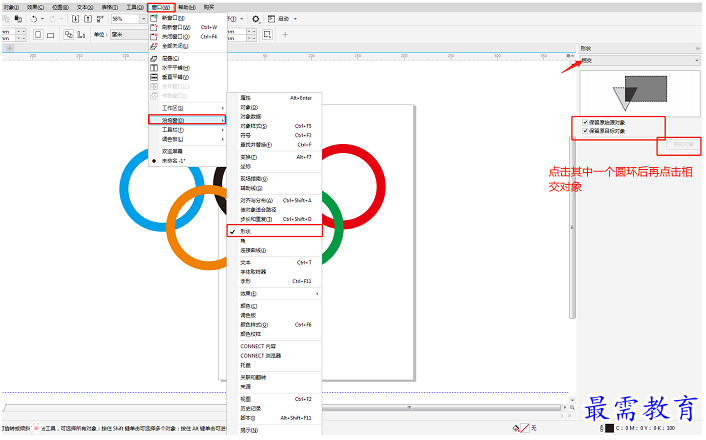The width and height of the screenshot is (706, 440).
Task: Click 购买 in the menu bar
Action: click(x=209, y=7)
